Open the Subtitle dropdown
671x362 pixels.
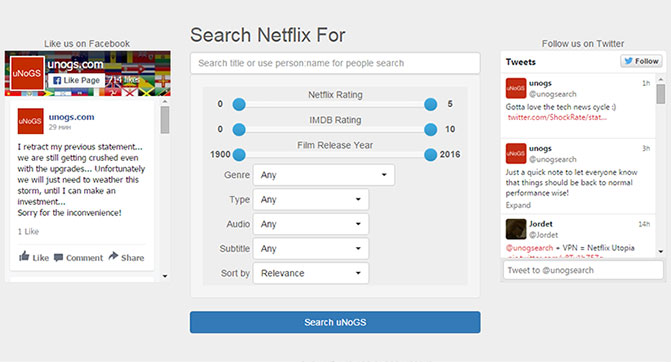tap(311, 249)
